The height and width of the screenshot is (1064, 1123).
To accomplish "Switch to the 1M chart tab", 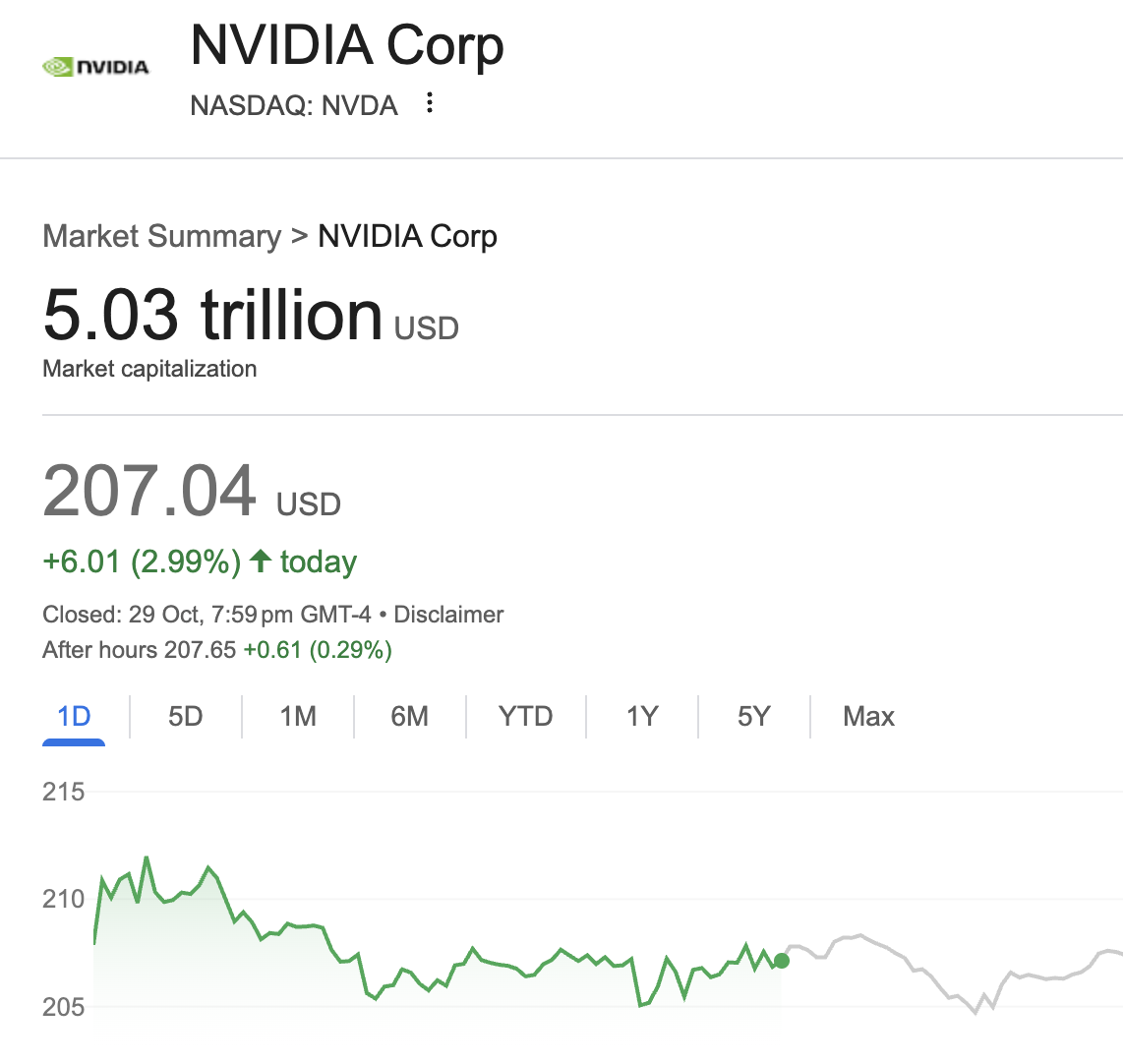I will click(298, 716).
